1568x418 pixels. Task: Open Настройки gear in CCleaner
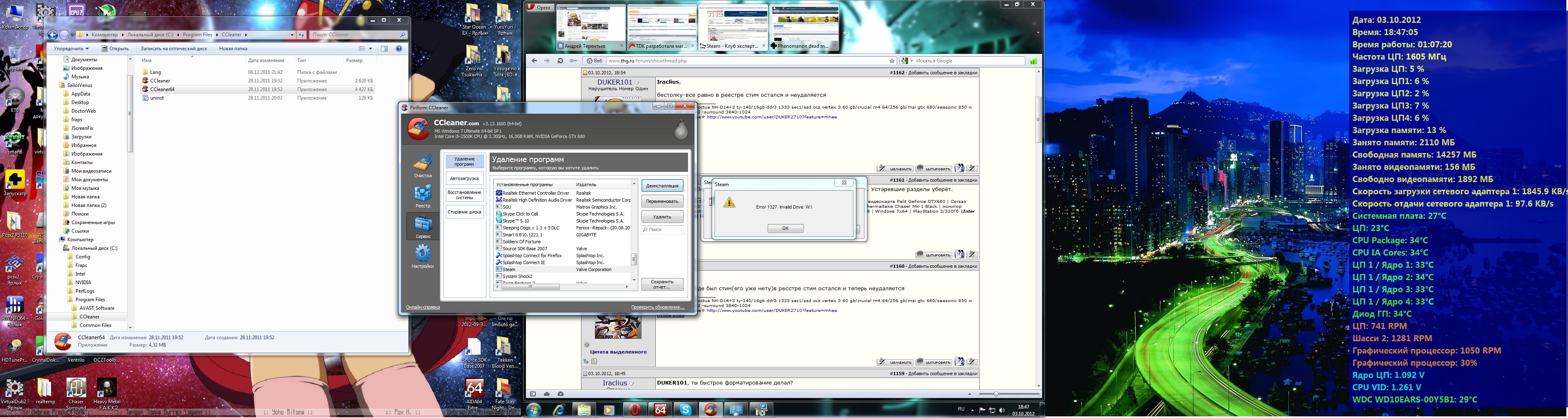[423, 256]
